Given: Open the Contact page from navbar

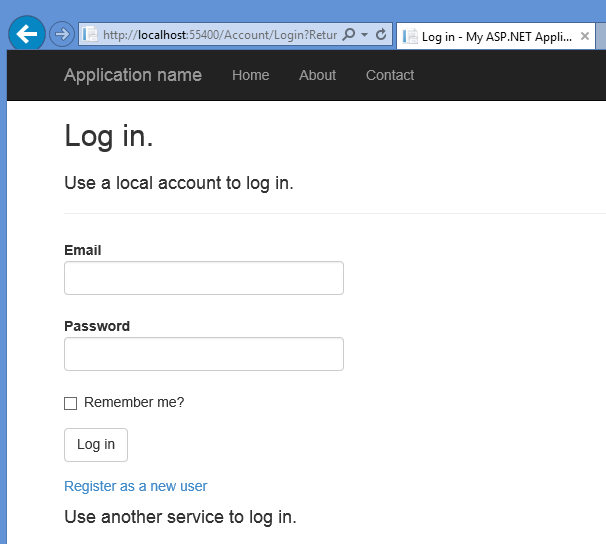Looking at the screenshot, I should coord(389,75).
